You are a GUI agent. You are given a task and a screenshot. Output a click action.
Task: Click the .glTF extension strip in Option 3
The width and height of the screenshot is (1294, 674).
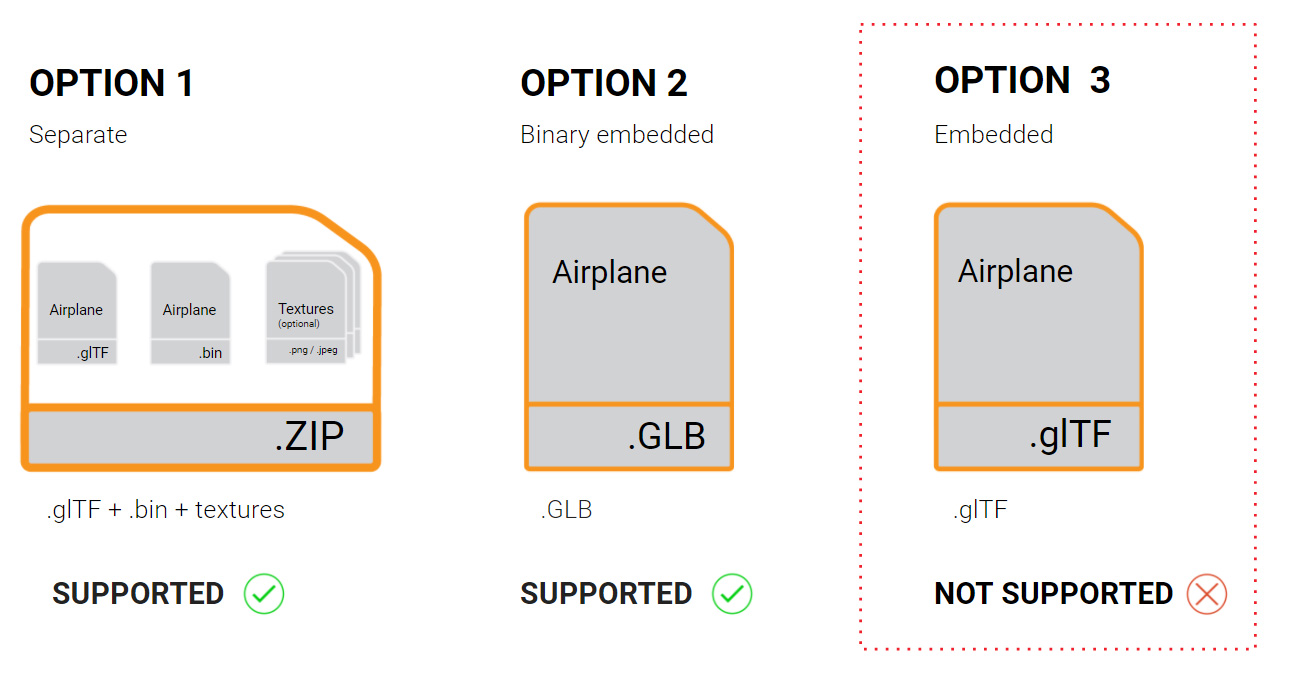click(x=1039, y=437)
